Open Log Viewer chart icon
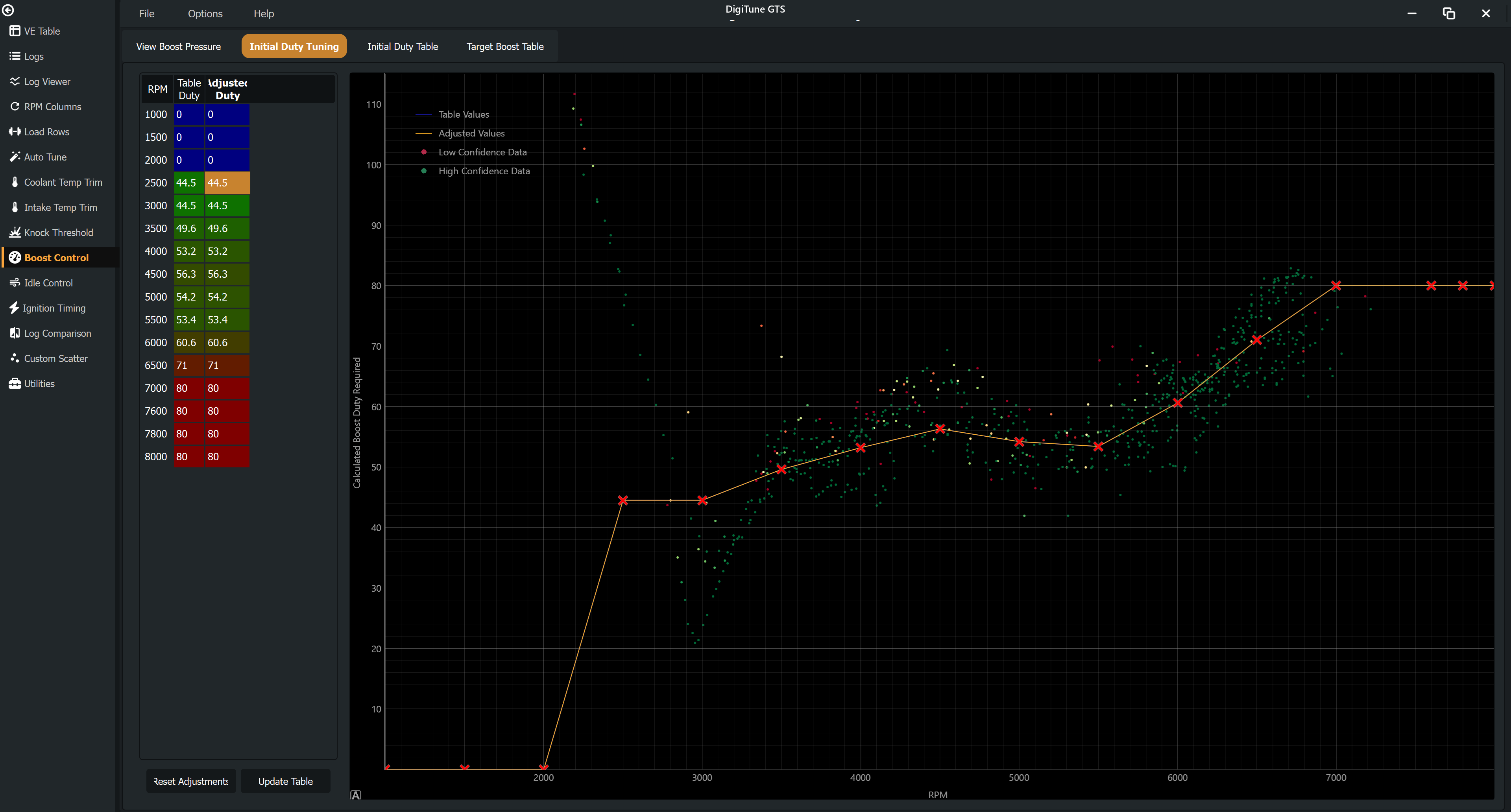The image size is (1511, 812). click(15, 81)
